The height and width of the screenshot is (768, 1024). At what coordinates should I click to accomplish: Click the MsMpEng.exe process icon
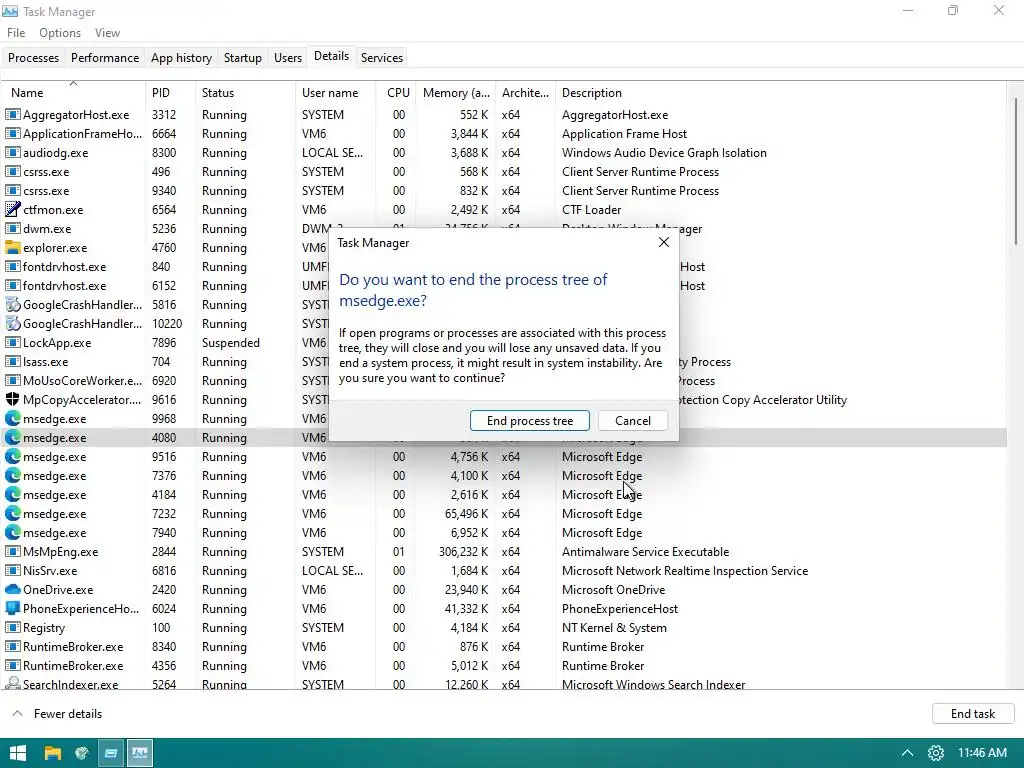click(12, 551)
